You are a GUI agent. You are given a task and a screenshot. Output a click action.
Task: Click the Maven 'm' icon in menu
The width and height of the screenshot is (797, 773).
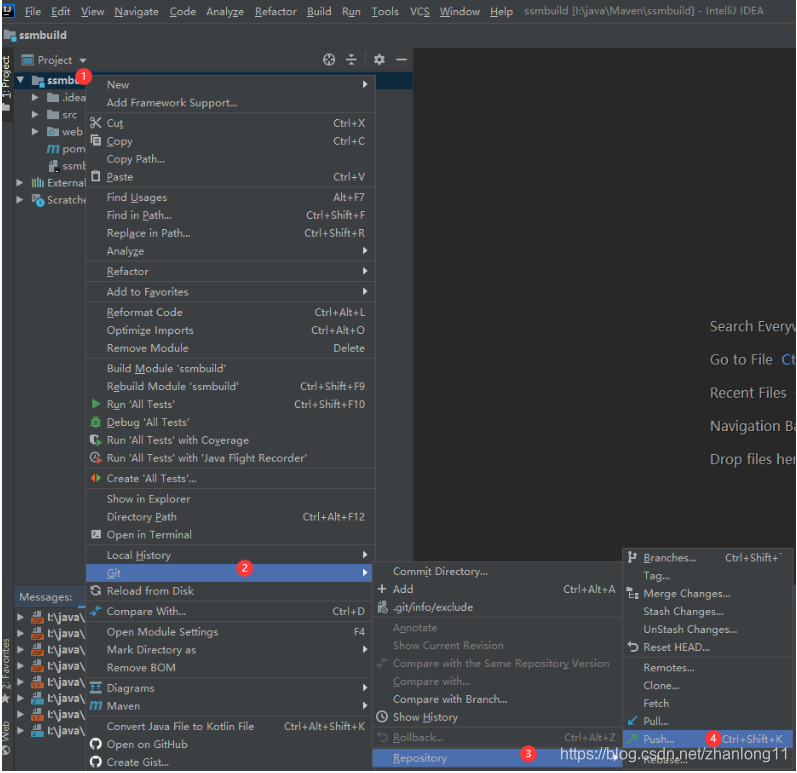(96, 705)
